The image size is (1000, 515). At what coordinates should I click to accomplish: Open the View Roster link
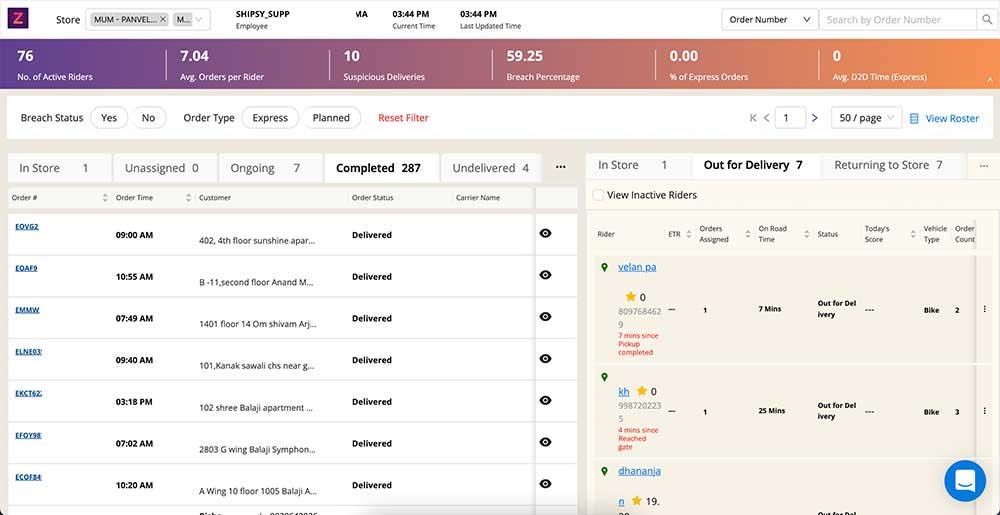coord(952,119)
